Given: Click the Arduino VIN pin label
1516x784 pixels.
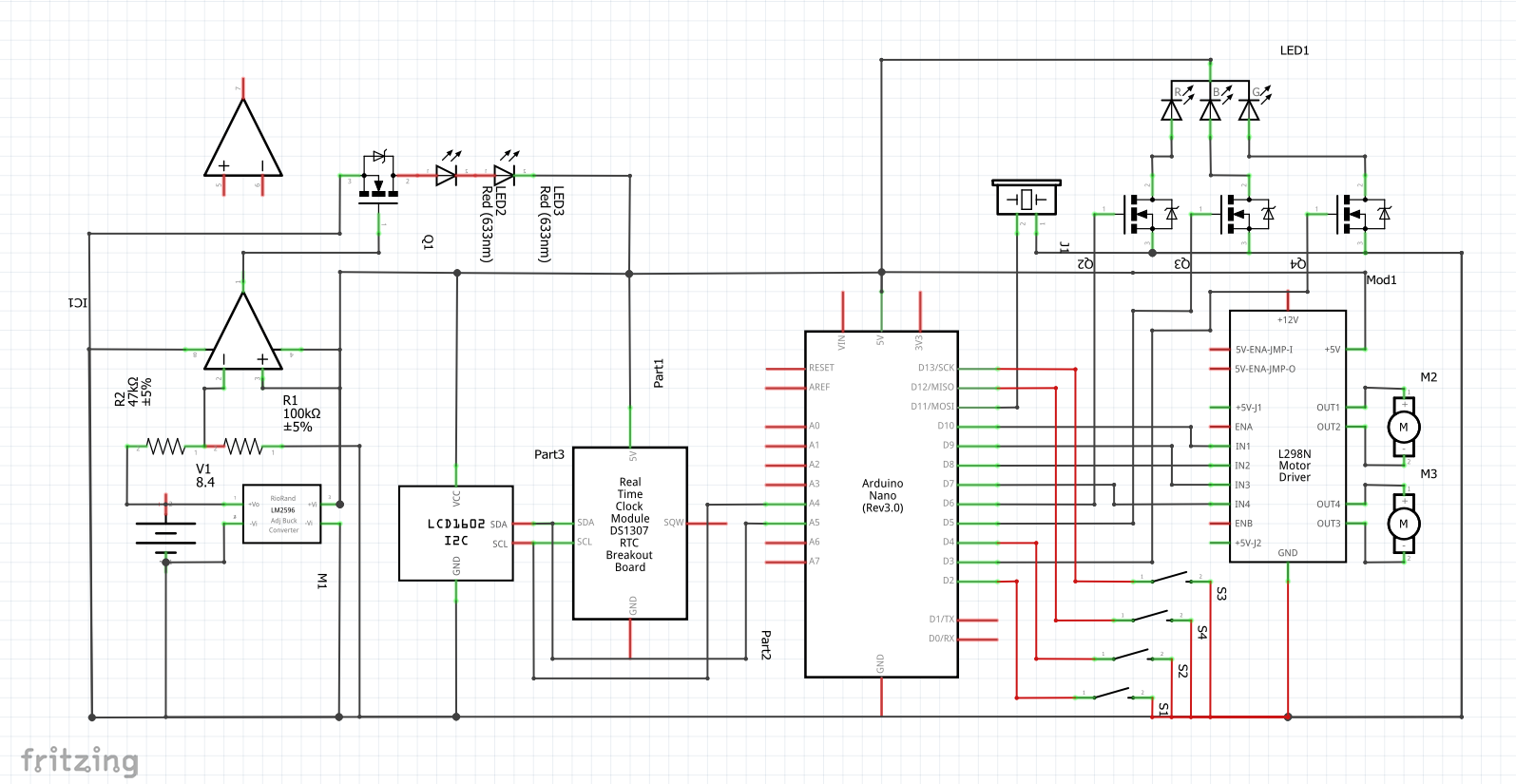Looking at the screenshot, I should coord(841,341).
